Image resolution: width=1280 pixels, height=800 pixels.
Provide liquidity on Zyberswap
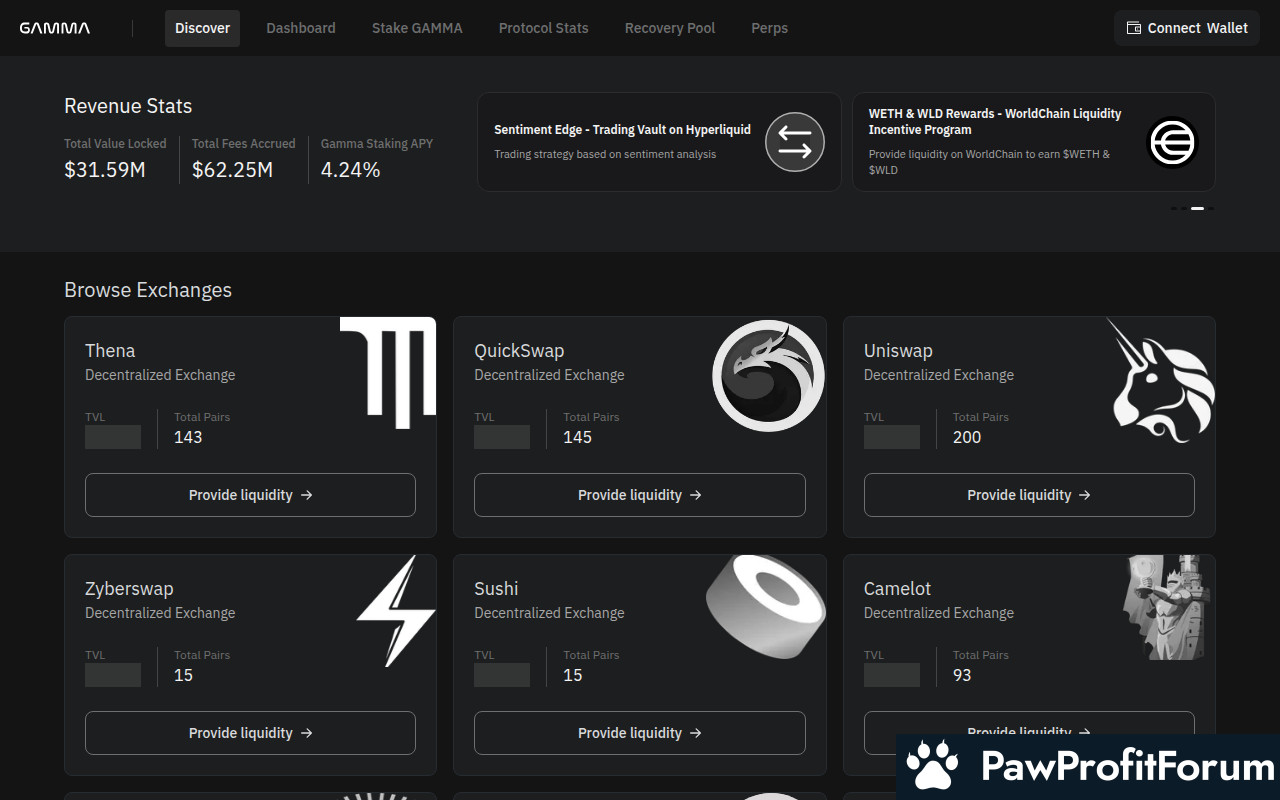pyautogui.click(x=250, y=733)
